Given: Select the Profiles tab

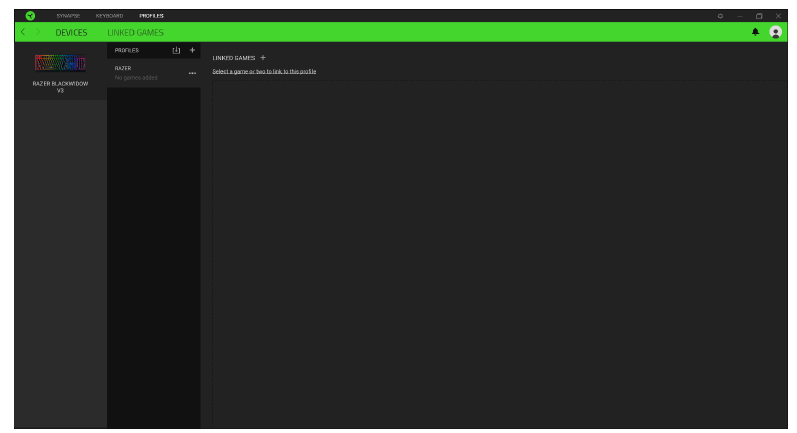Looking at the screenshot, I should pos(152,16).
